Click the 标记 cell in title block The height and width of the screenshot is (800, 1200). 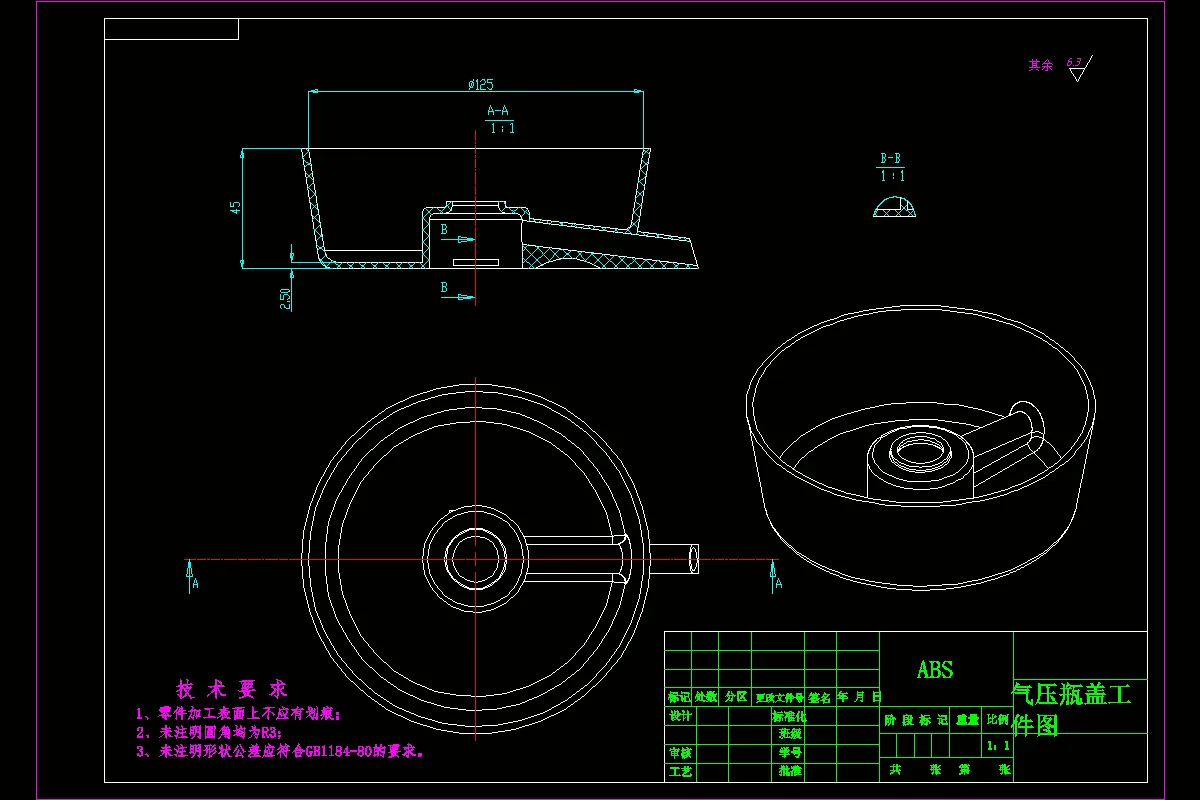click(x=679, y=697)
